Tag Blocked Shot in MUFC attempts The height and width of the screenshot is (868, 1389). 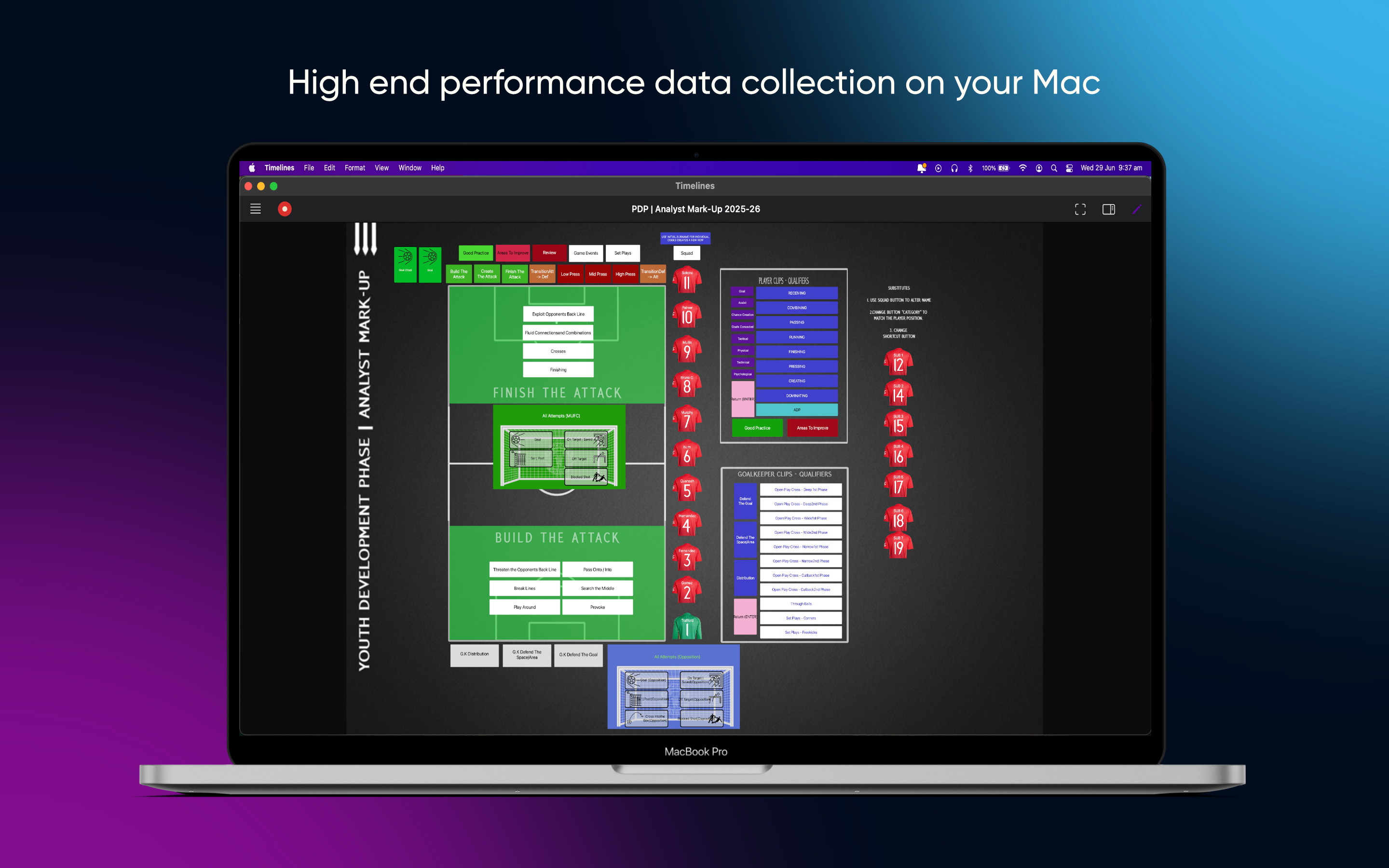point(586,476)
